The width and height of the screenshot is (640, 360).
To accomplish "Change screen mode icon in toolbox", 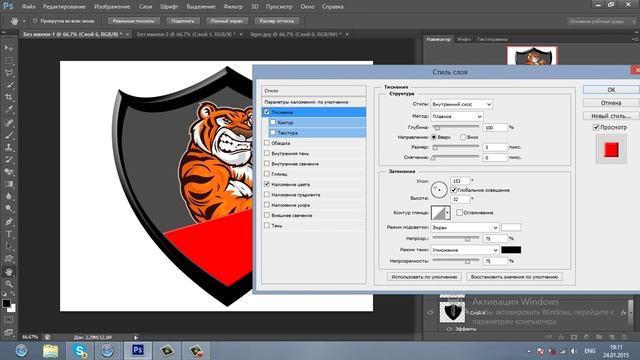I will click(9, 332).
